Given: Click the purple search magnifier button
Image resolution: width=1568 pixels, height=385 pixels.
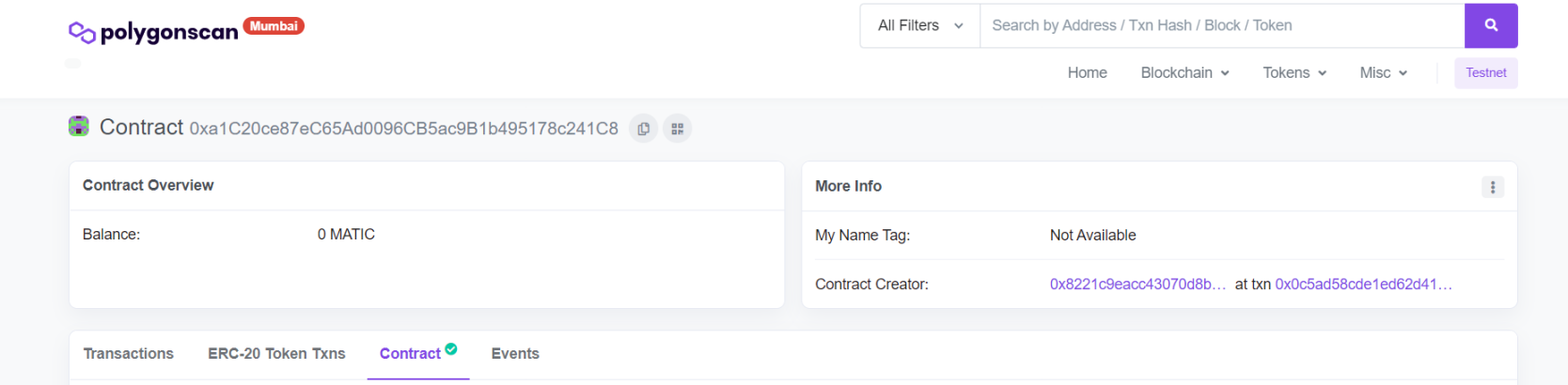Looking at the screenshot, I should [1490, 25].
